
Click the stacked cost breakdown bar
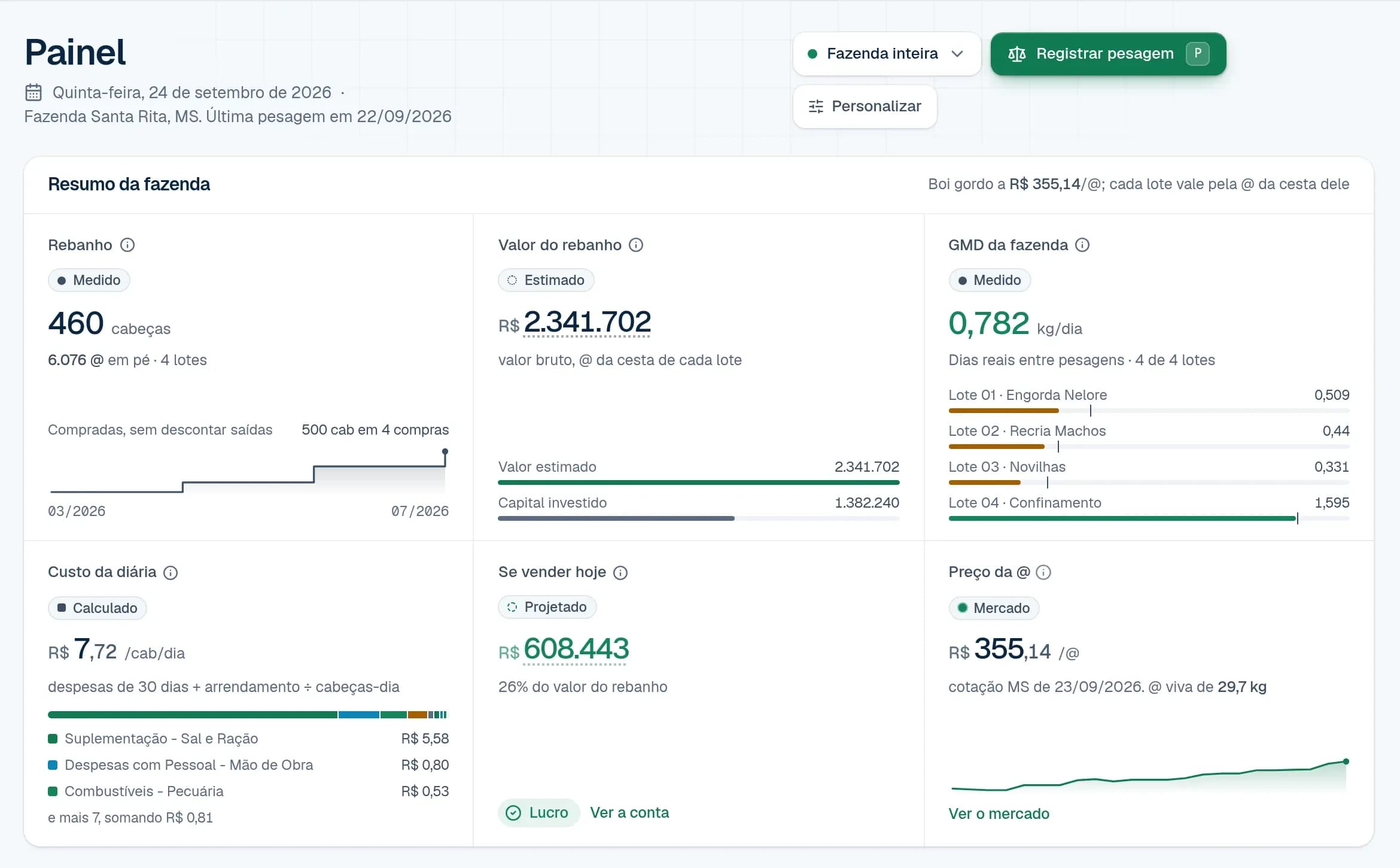point(248,715)
